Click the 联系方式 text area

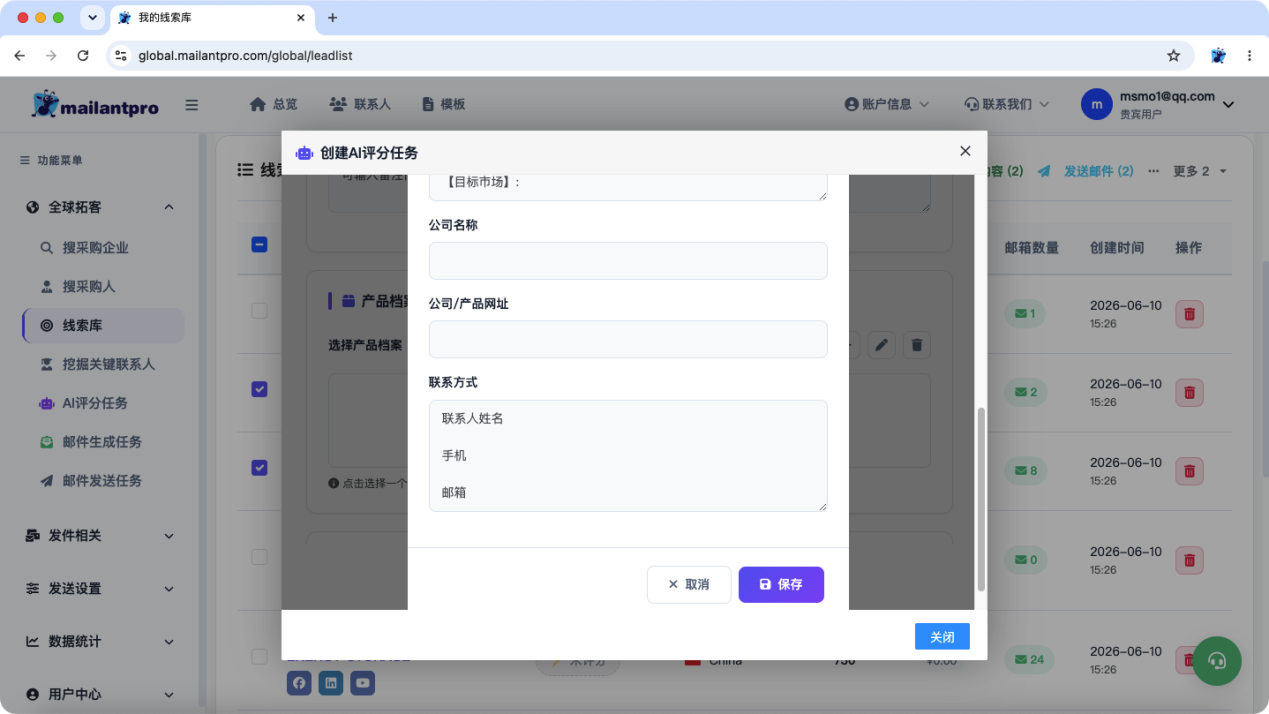click(x=628, y=456)
